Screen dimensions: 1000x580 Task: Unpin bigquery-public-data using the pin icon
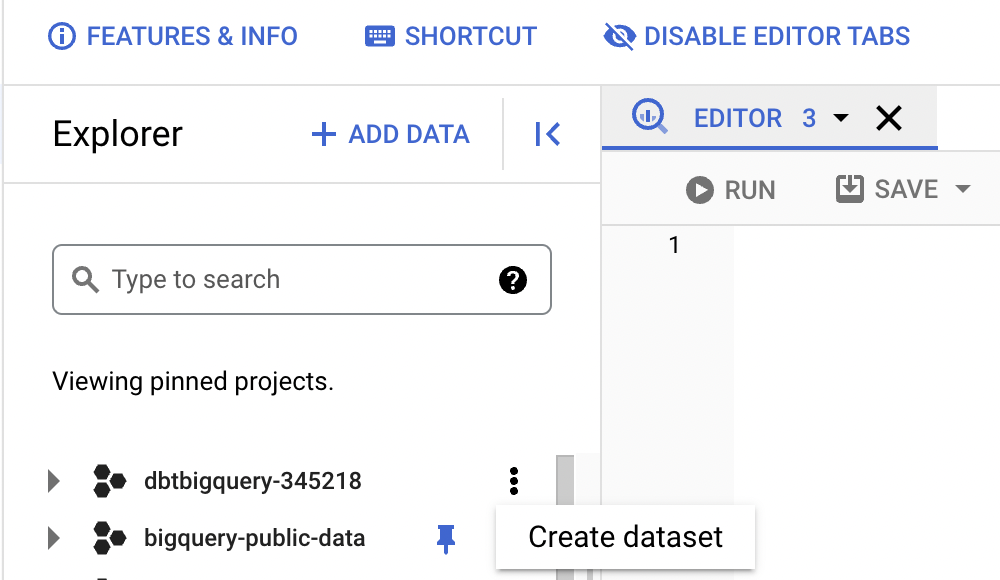click(446, 539)
